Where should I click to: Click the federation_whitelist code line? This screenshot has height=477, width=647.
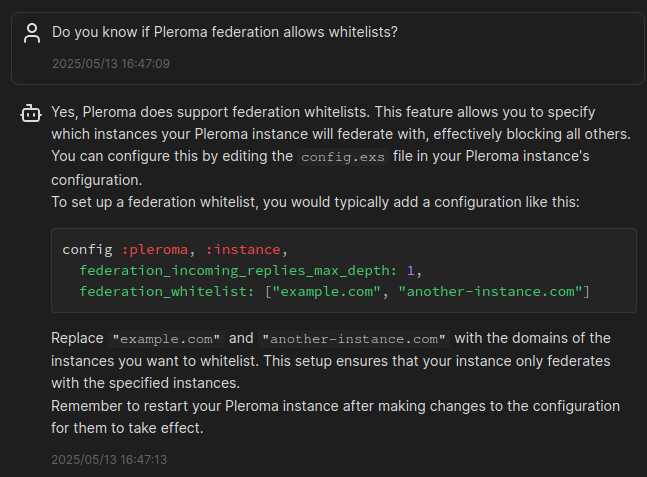[x=335, y=292]
